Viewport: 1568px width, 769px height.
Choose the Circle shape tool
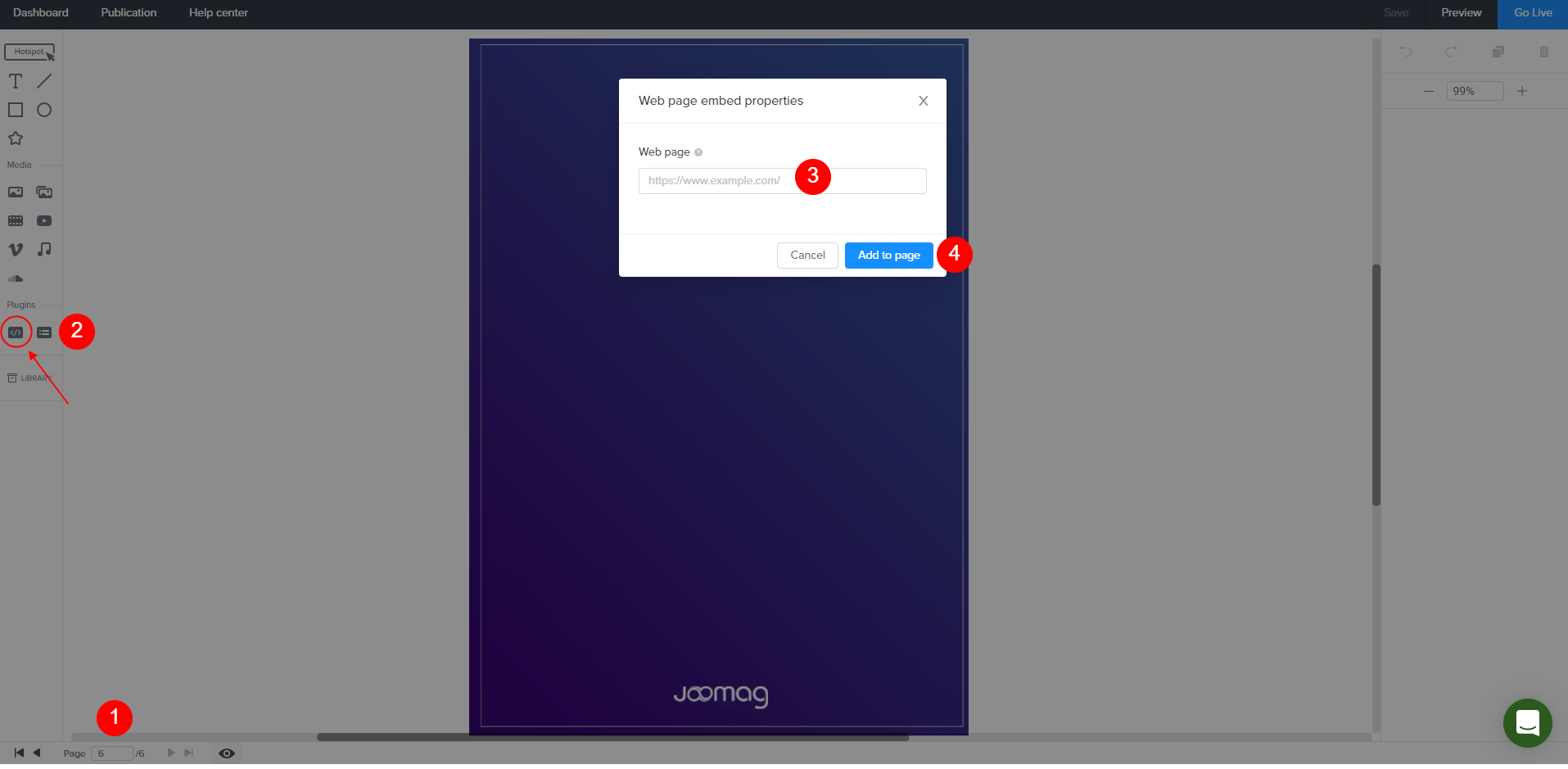click(44, 110)
